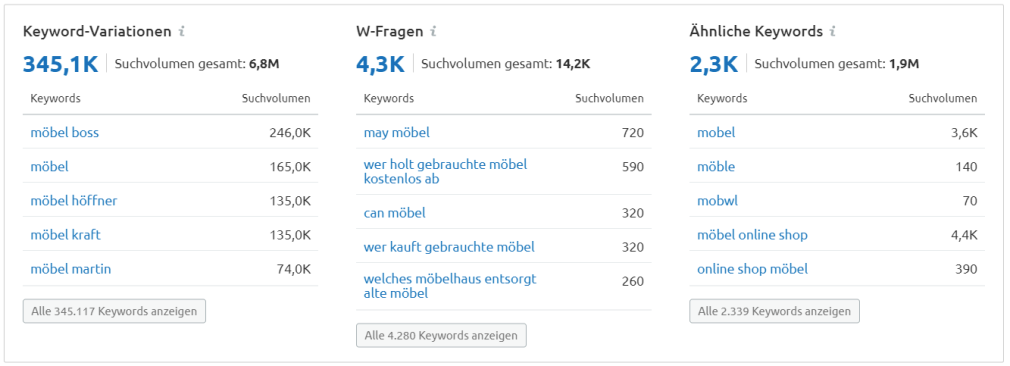The image size is (1010, 366).
Task: Open the möbel boss keyword link
Action: (64, 133)
